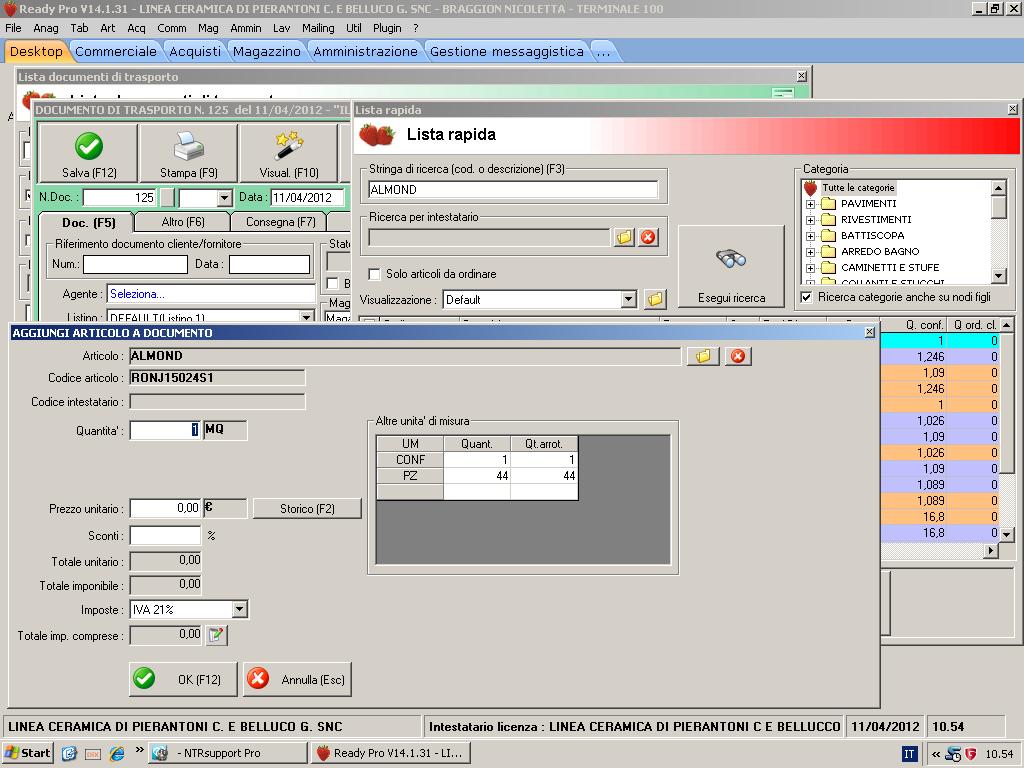Click edit note icon beside Totale imp. comprese
This screenshot has height=768, width=1024.
click(x=216, y=635)
